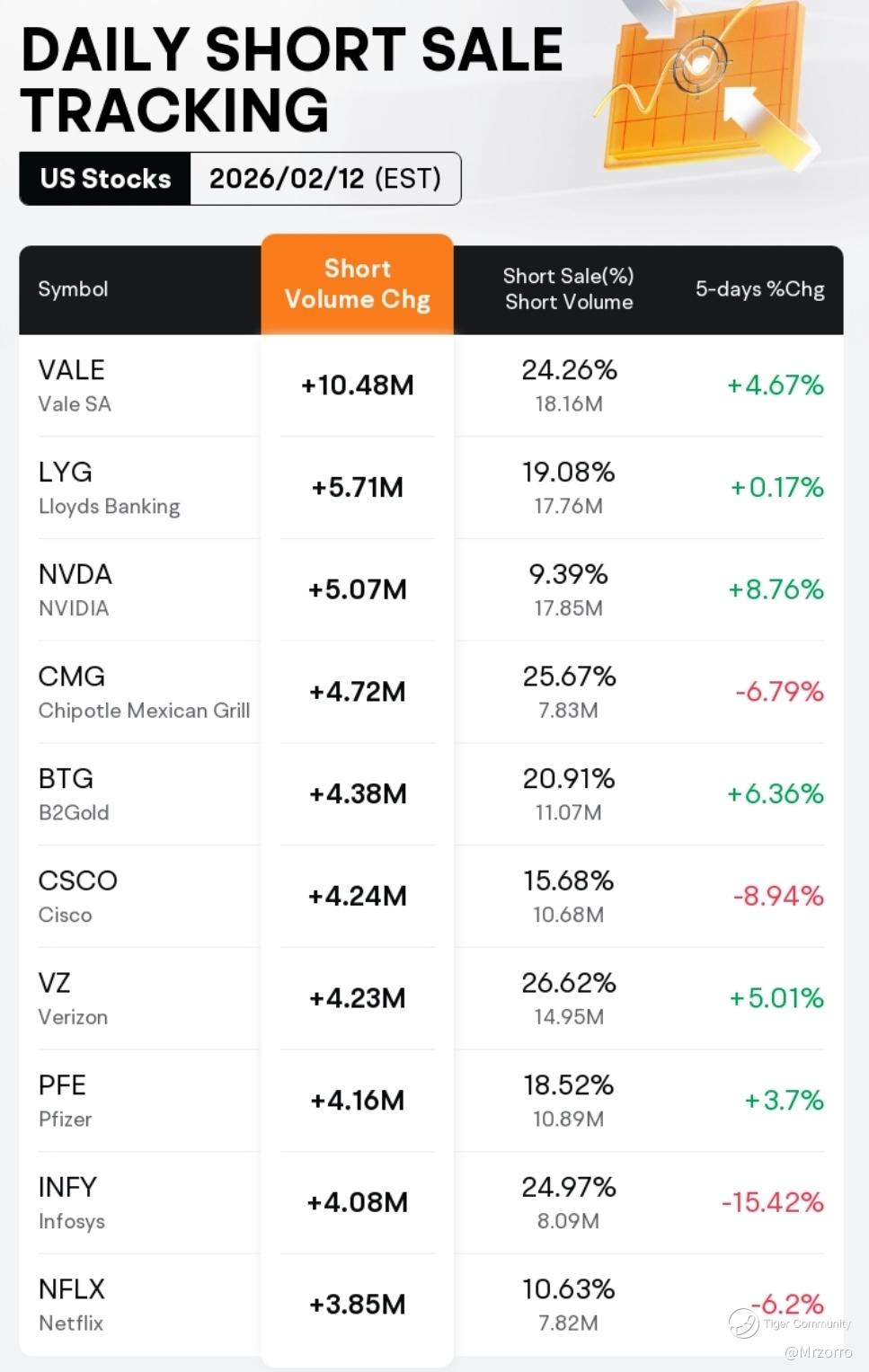The image size is (869, 1372).
Task: Select the US Stocks tab
Action: (x=105, y=179)
